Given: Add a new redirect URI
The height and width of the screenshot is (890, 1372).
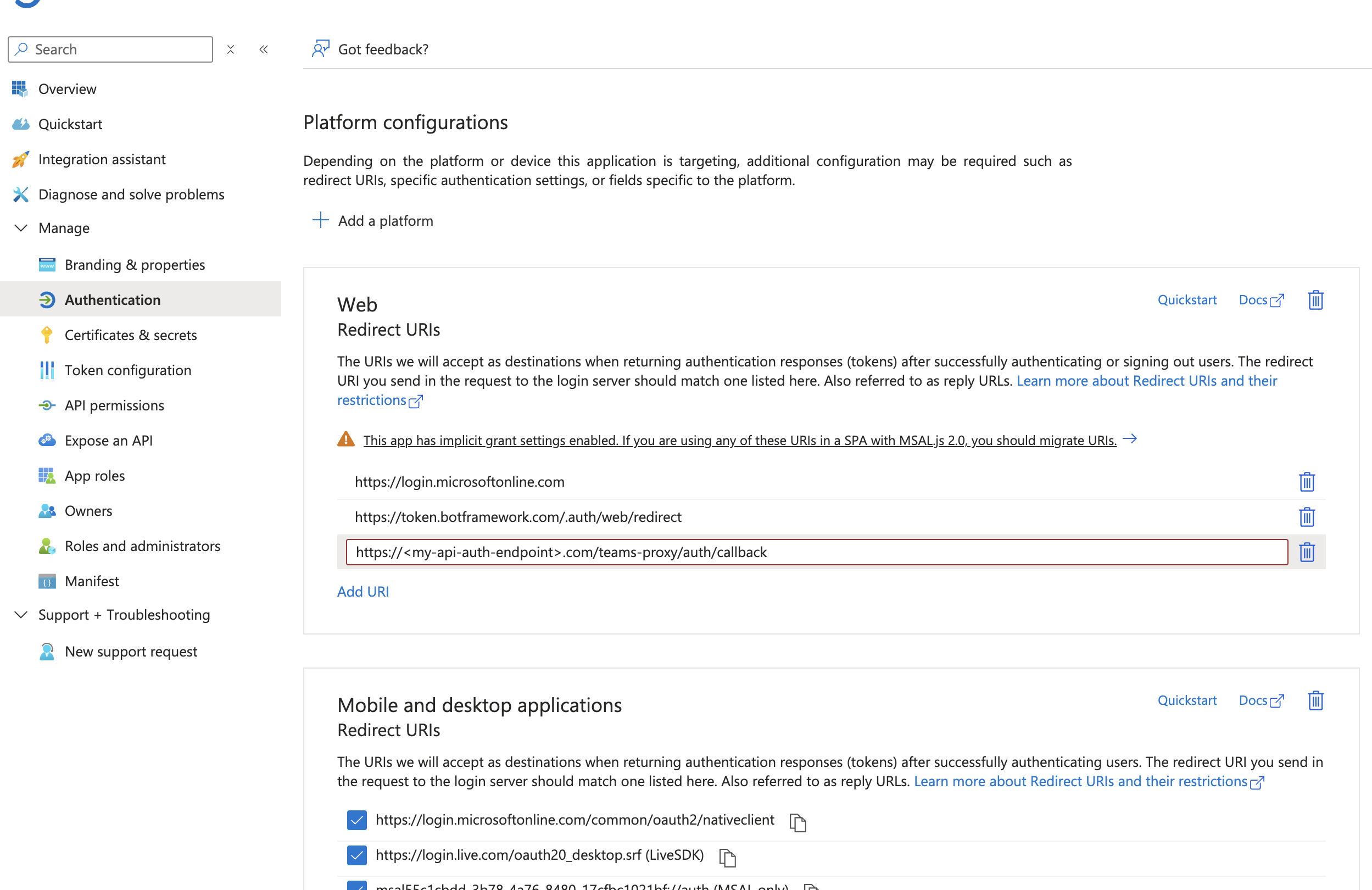Looking at the screenshot, I should tap(362, 591).
